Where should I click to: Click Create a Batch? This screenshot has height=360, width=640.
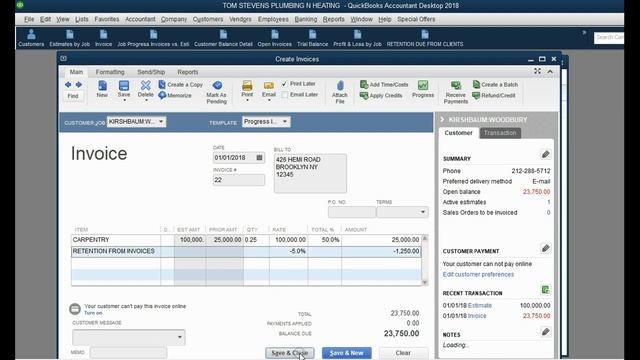pyautogui.click(x=495, y=84)
